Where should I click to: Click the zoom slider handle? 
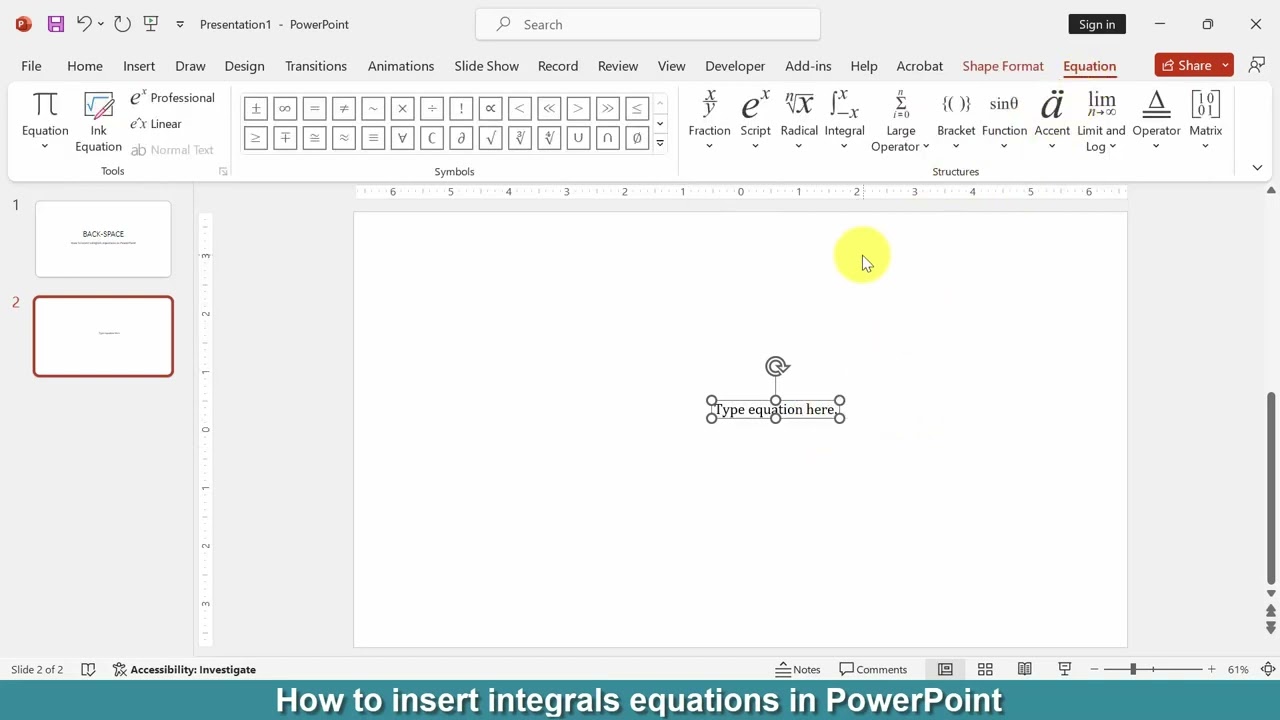click(1133, 669)
